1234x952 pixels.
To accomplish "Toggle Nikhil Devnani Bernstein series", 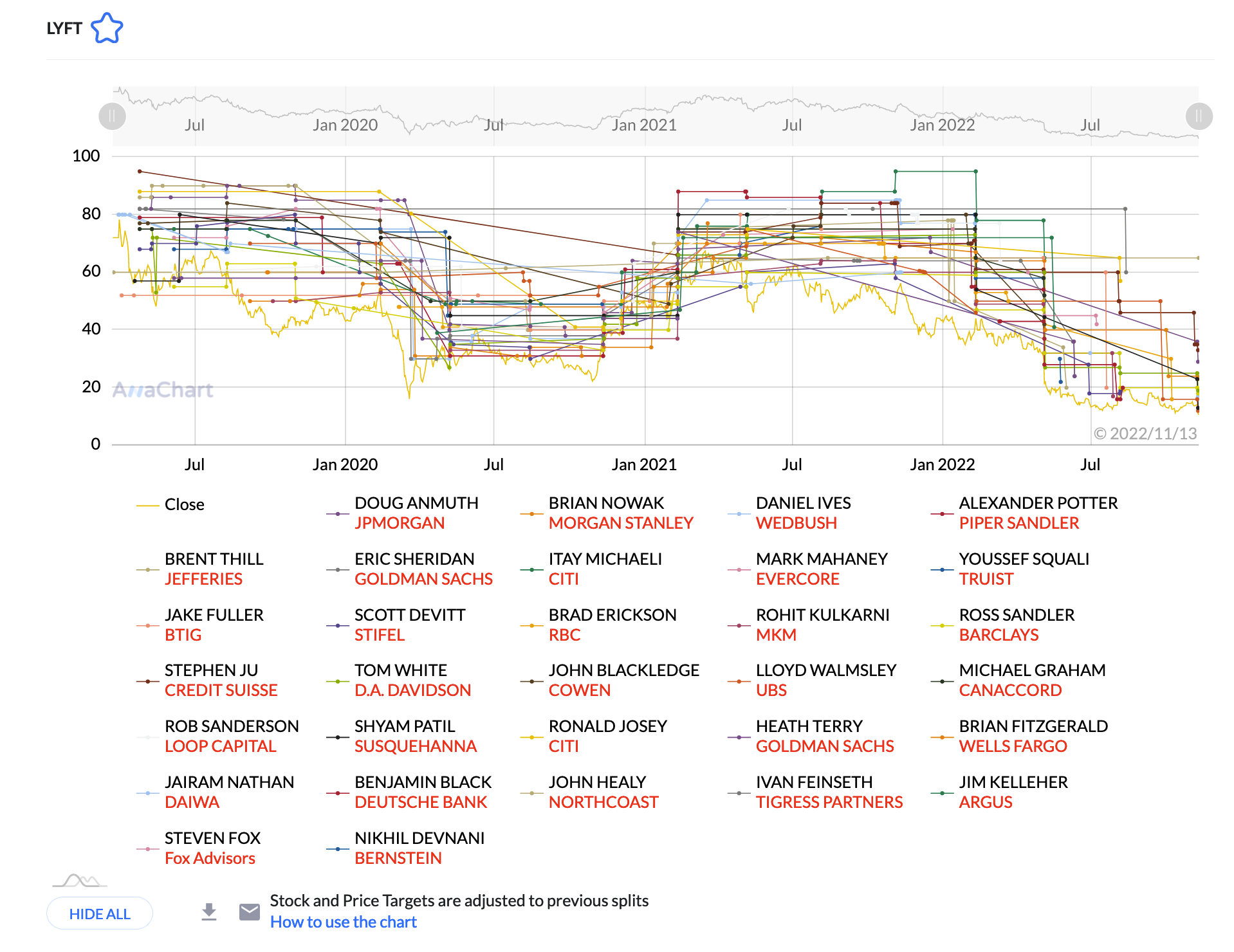I will coord(406,848).
